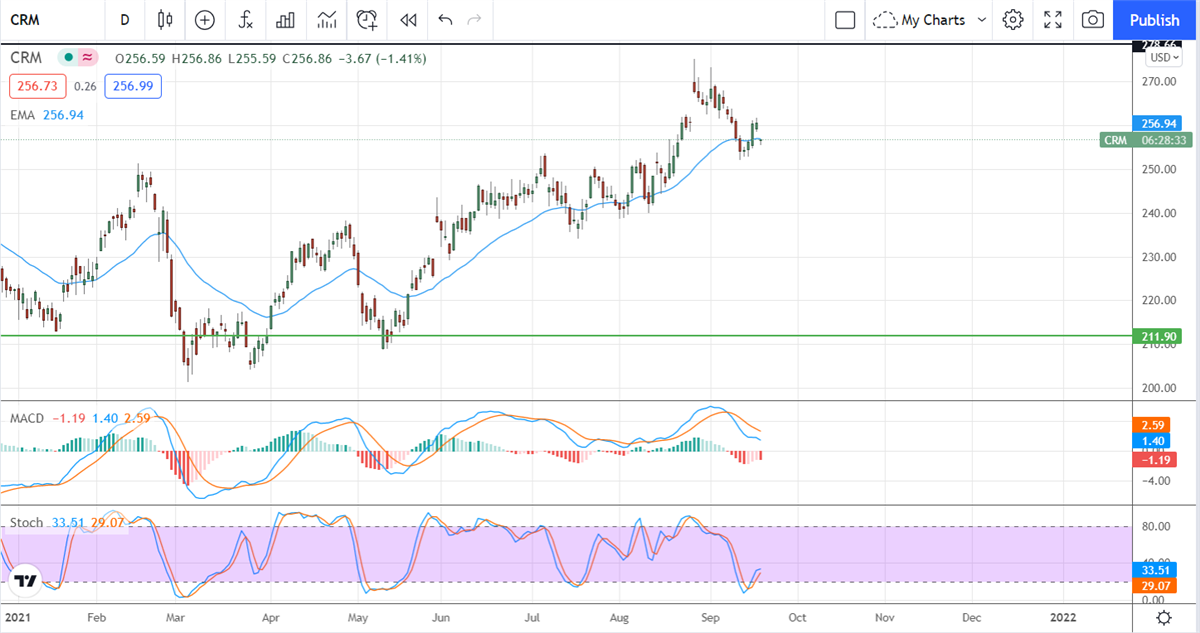Take a chart snapshot with the camera icon
This screenshot has width=1200, height=633.
point(1093,20)
